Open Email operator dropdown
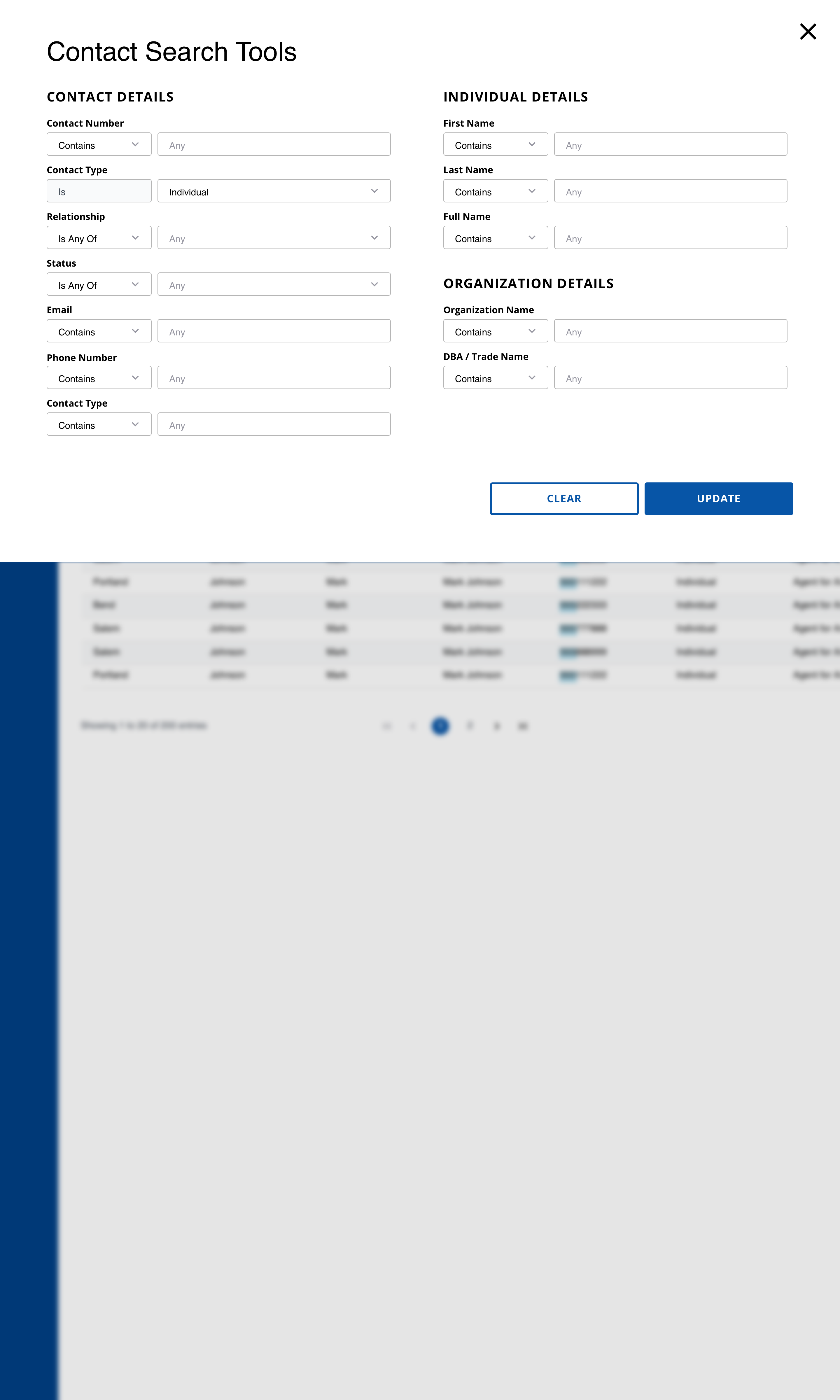Viewport: 840px width, 1400px height. click(99, 332)
